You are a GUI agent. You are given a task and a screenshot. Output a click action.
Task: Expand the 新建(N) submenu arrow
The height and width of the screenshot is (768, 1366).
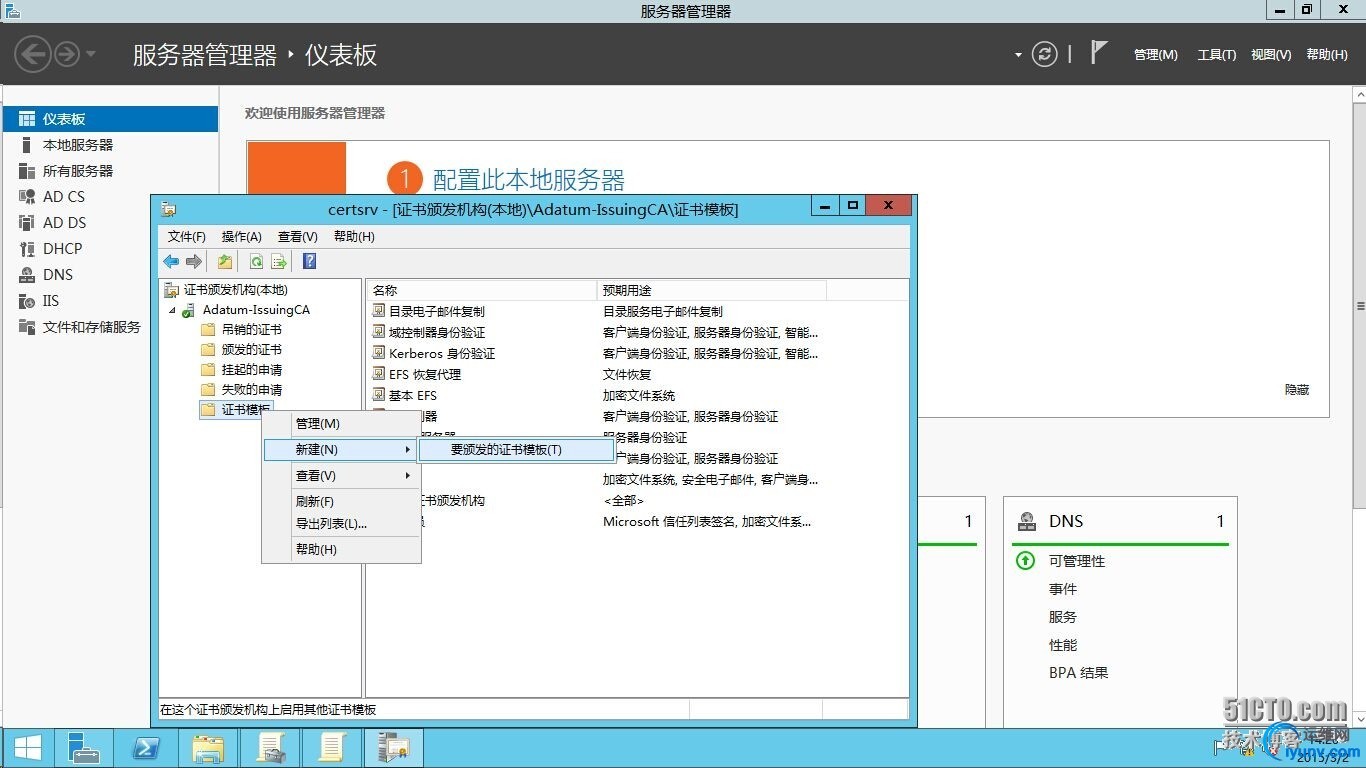click(407, 450)
